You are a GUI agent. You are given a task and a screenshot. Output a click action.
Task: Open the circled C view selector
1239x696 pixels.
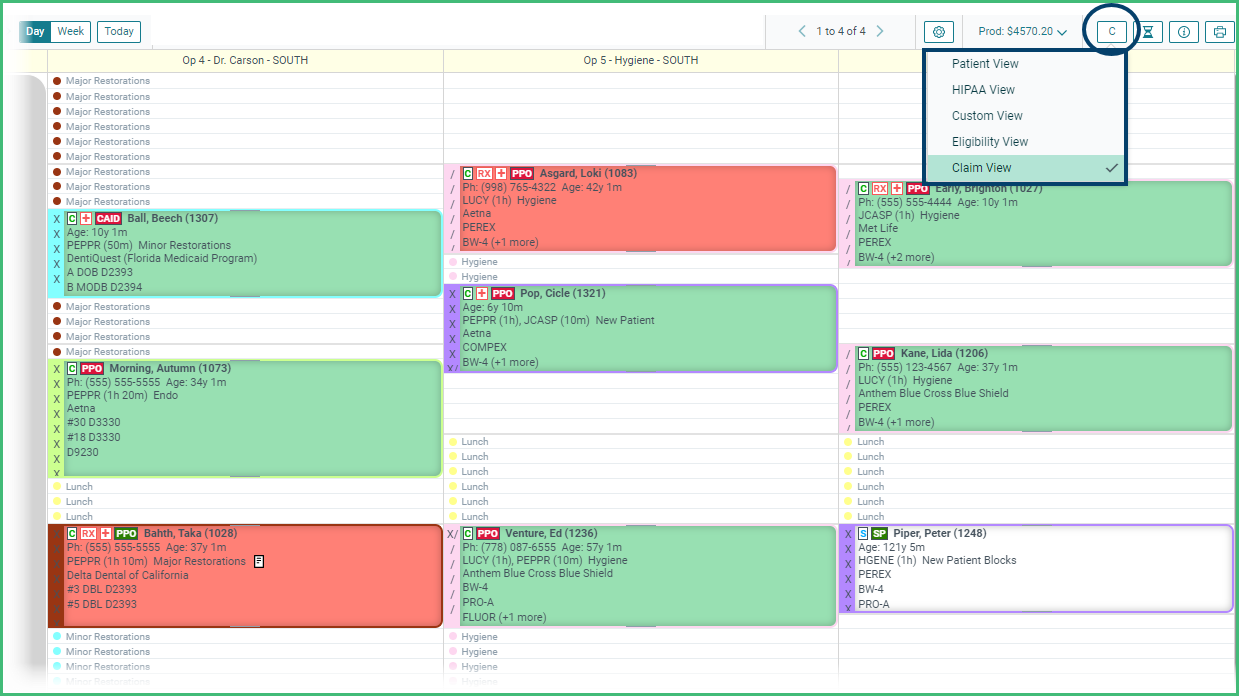[1110, 31]
